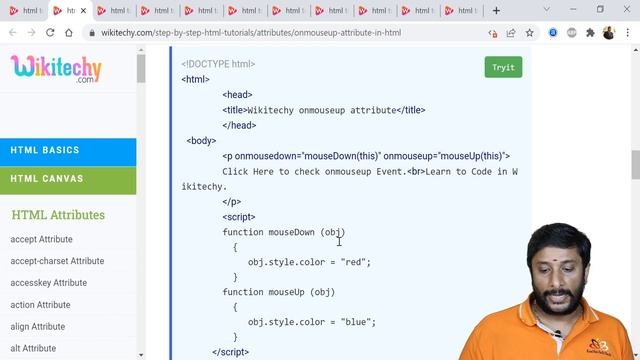Open the accept-charset Attribute link
640x360 pixels.
point(57,261)
